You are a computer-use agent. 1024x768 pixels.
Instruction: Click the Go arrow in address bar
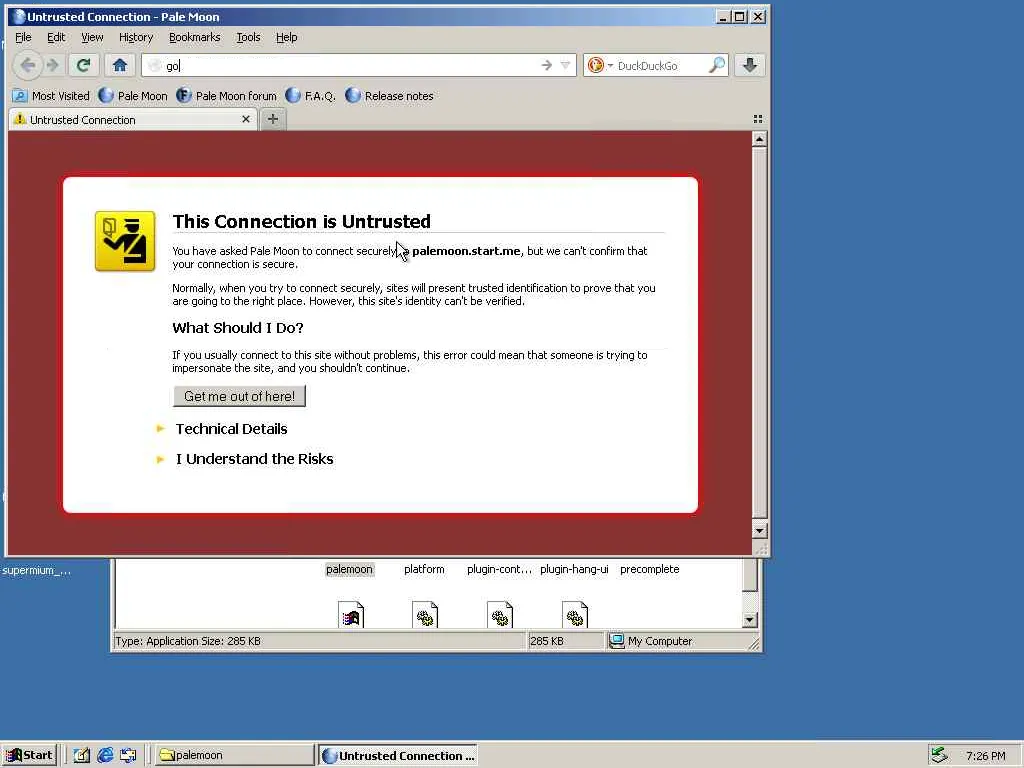click(547, 65)
